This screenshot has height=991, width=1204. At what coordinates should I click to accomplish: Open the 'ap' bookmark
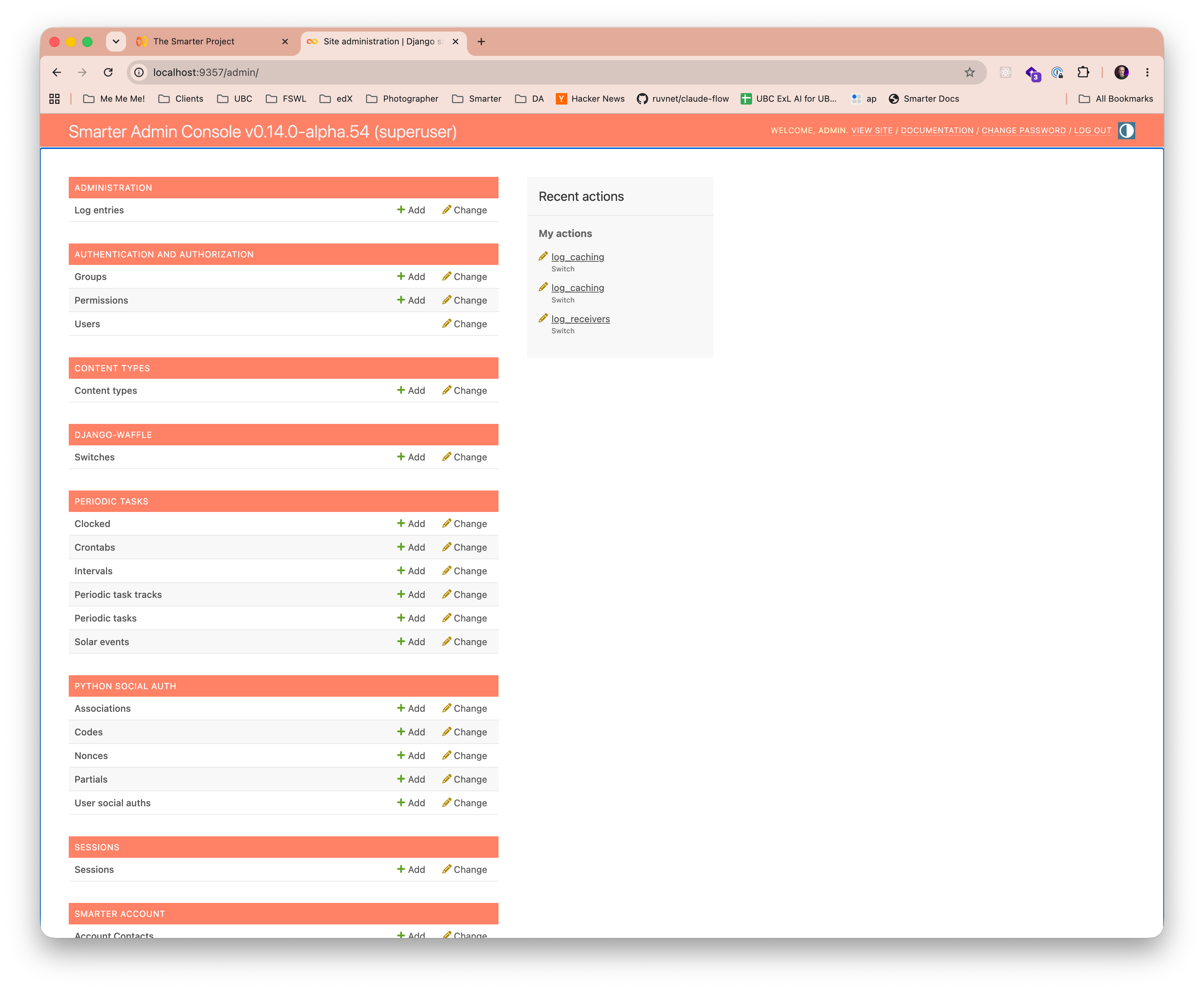(864, 99)
